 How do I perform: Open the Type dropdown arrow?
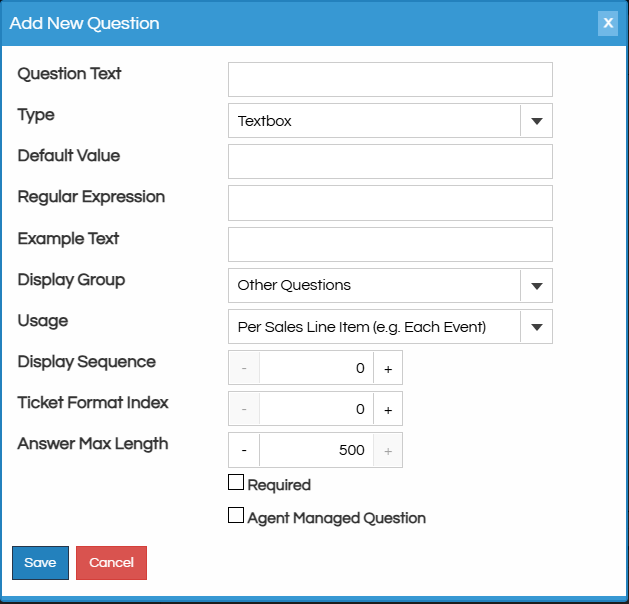(536, 121)
